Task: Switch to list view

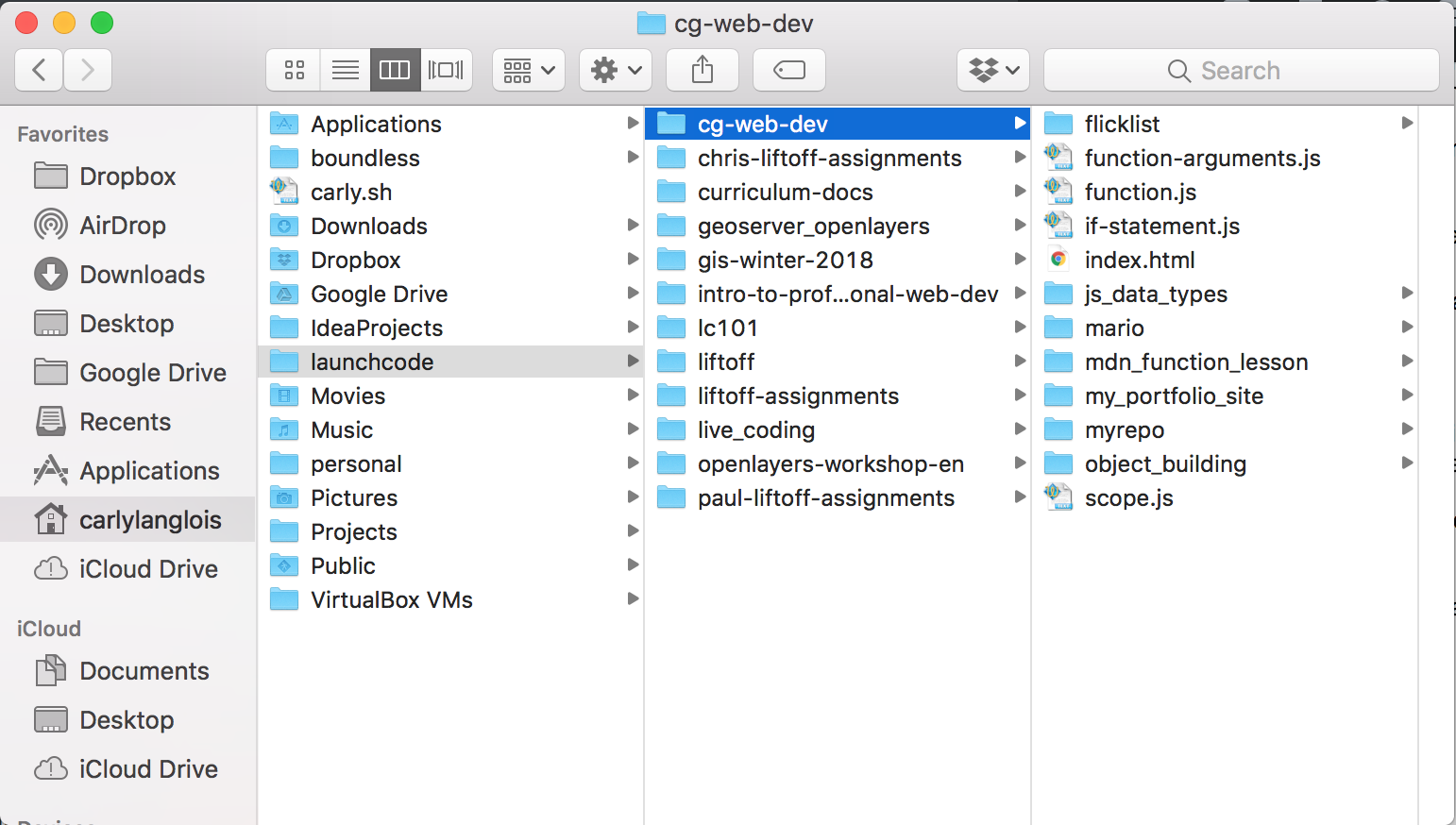Action: pos(345,71)
